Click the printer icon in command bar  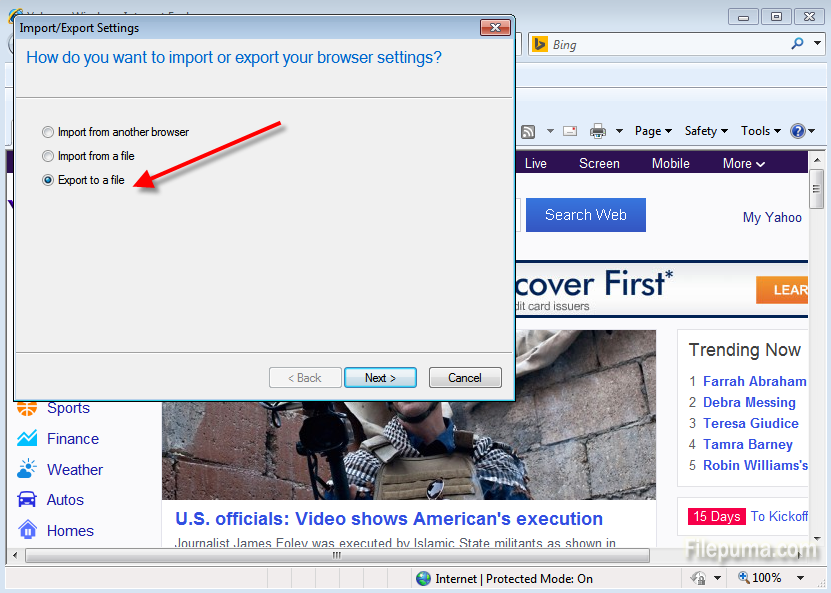pos(598,131)
